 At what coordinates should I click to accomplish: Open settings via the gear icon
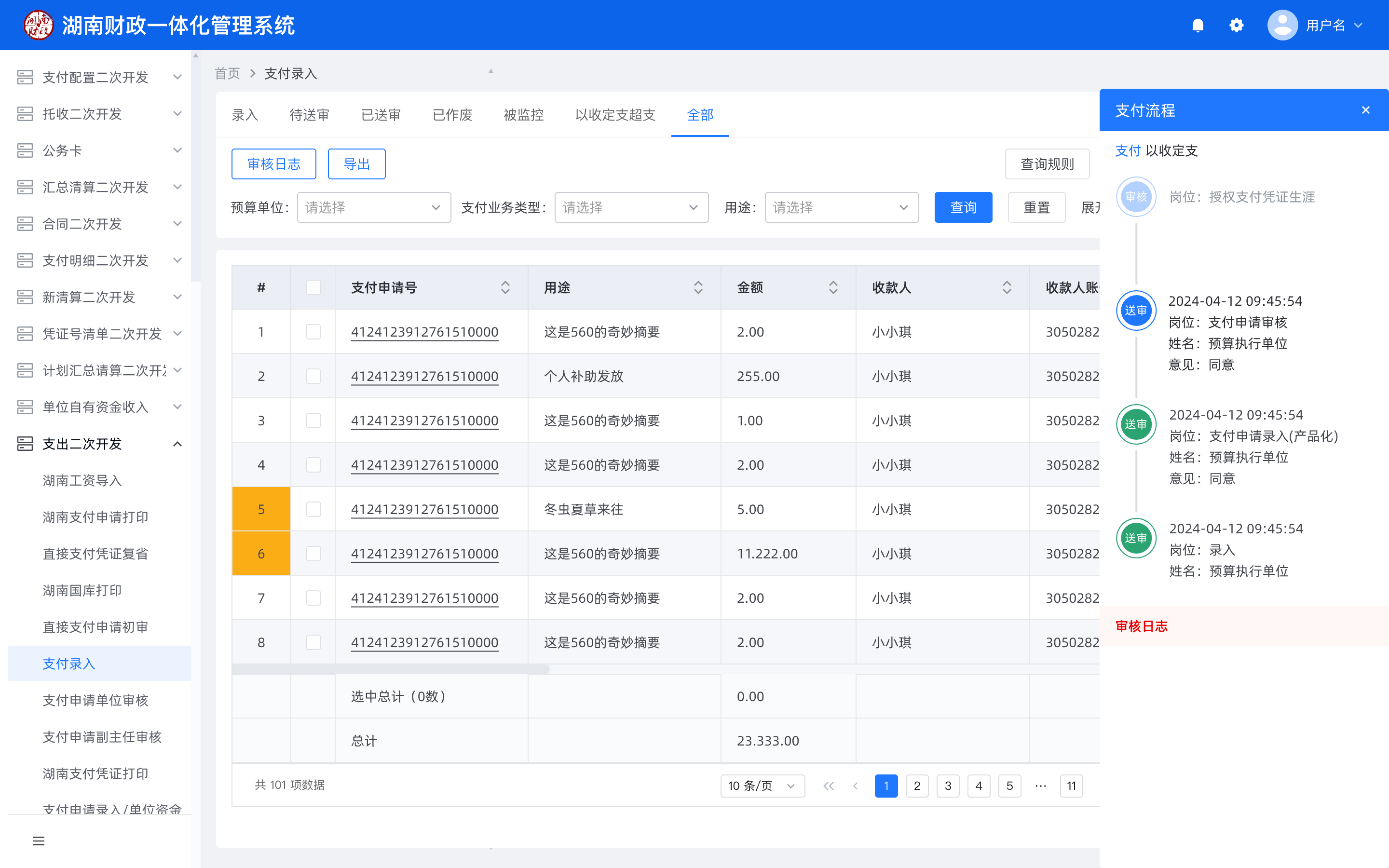click(x=1236, y=25)
